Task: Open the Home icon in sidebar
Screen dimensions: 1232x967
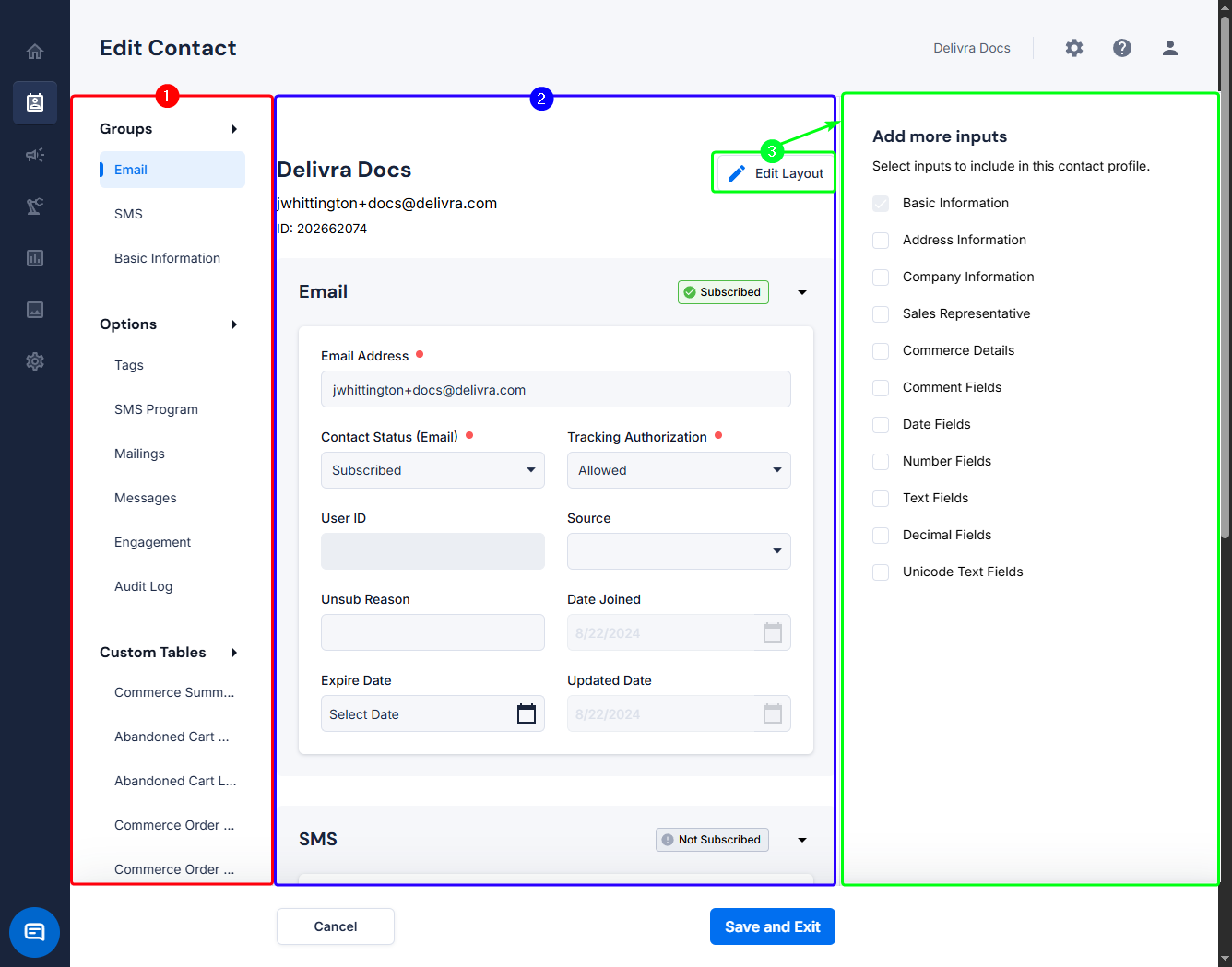Action: pos(35,52)
